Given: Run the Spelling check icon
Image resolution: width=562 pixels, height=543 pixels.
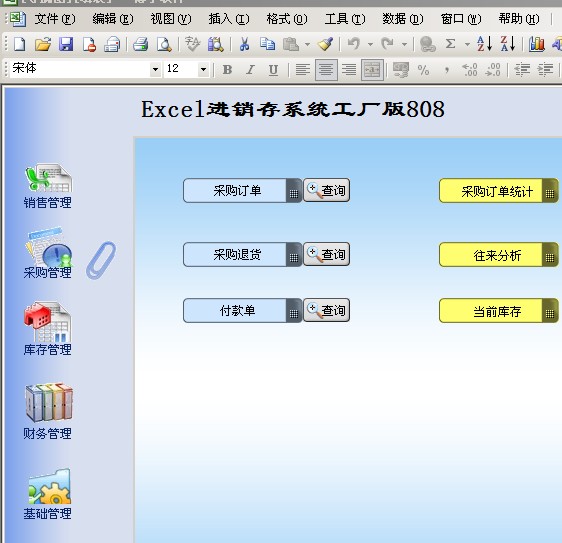Looking at the screenshot, I should pos(192,44).
